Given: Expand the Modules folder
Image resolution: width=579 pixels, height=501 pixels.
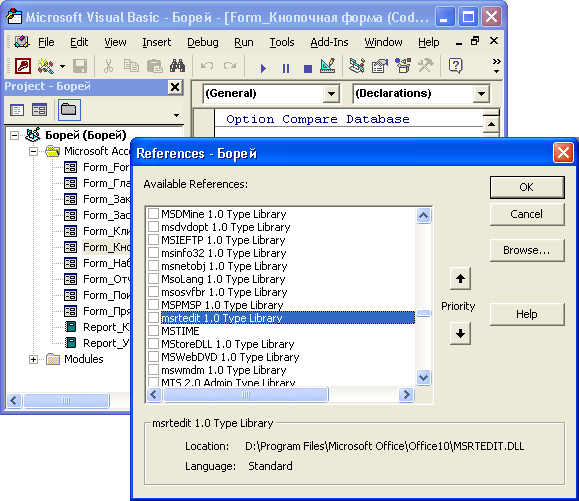Looking at the screenshot, I should 33,359.
